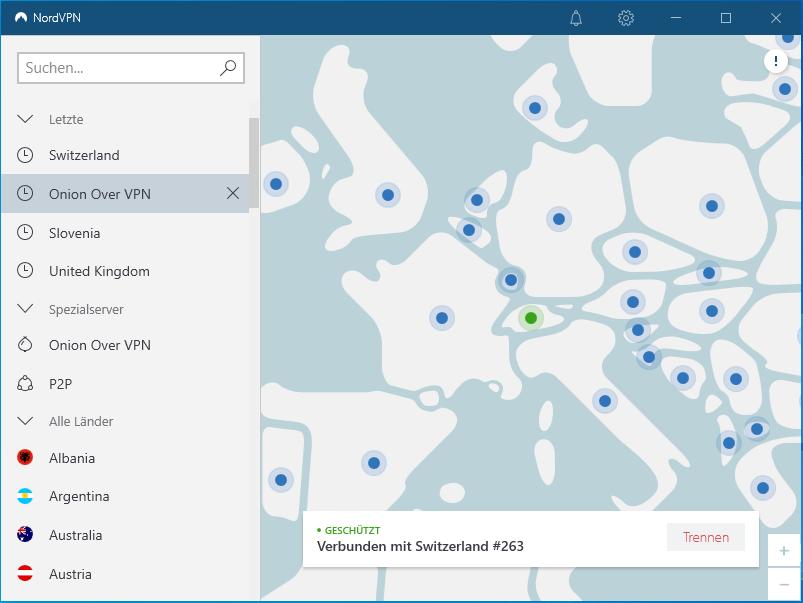Open the notifications bell

click(x=576, y=18)
